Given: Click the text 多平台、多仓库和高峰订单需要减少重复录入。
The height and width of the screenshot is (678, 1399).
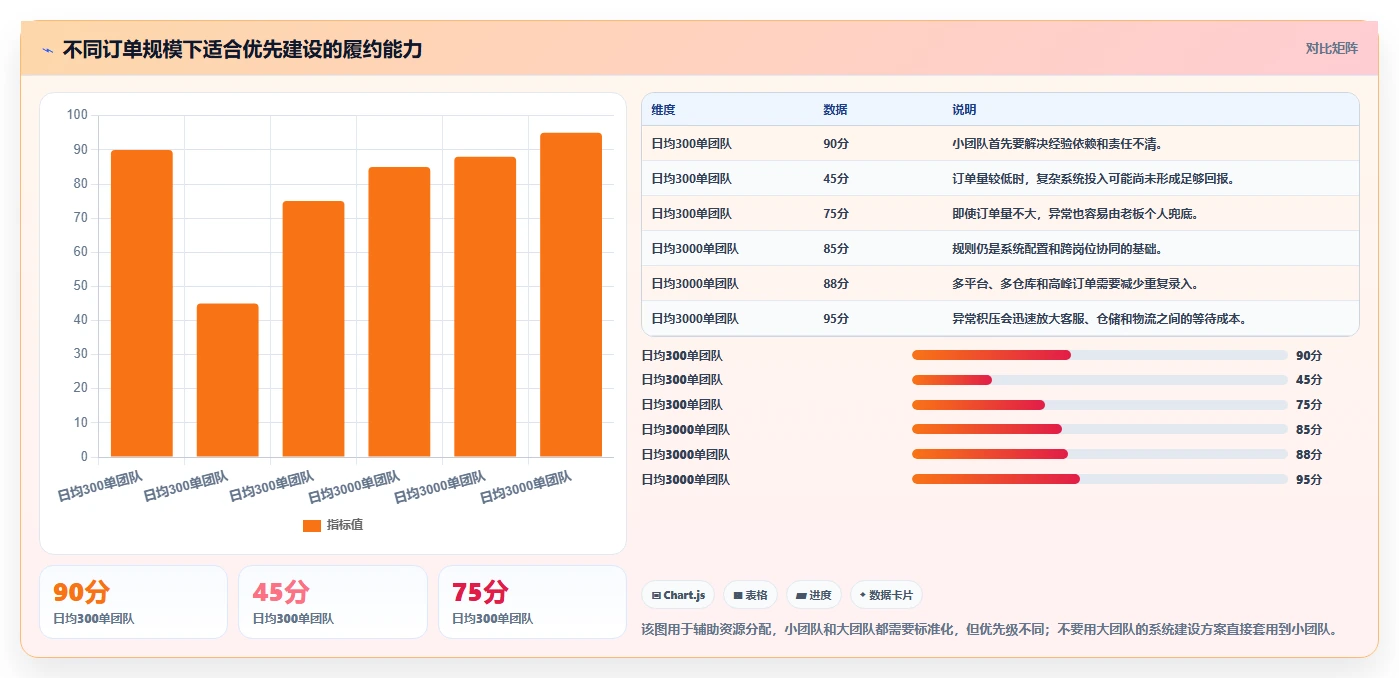Looking at the screenshot, I should point(1075,284).
